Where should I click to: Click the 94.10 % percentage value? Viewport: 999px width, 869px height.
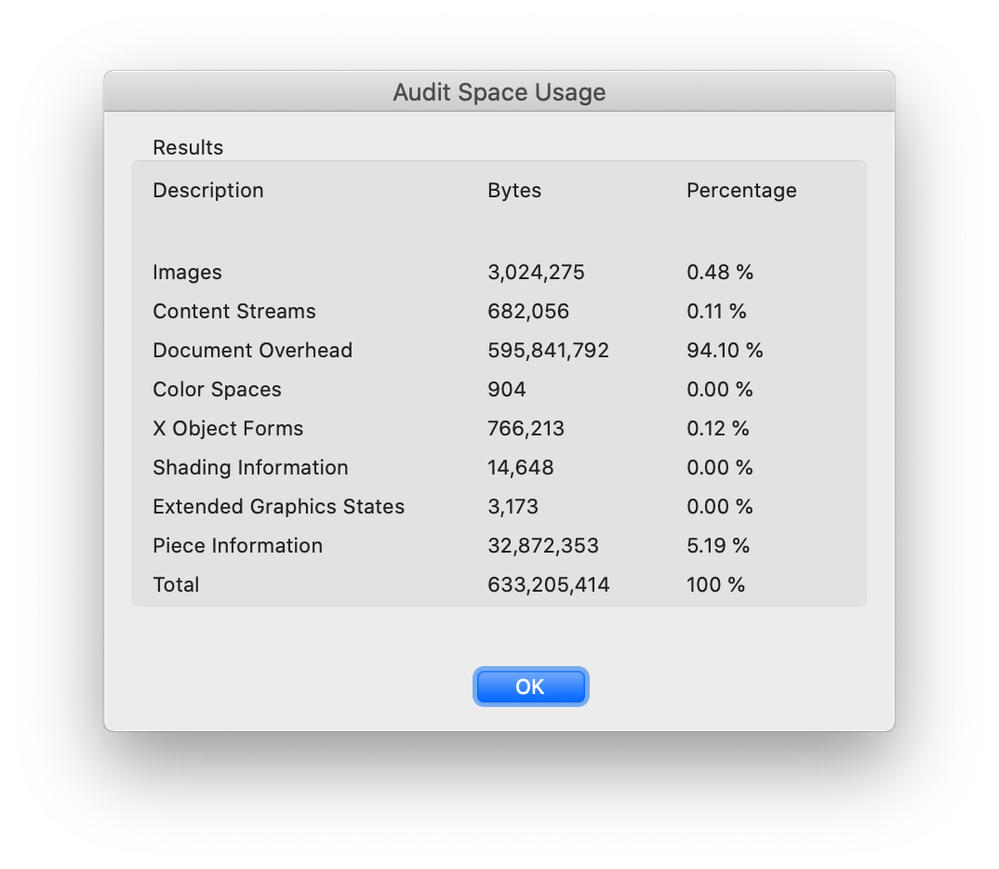tap(724, 350)
